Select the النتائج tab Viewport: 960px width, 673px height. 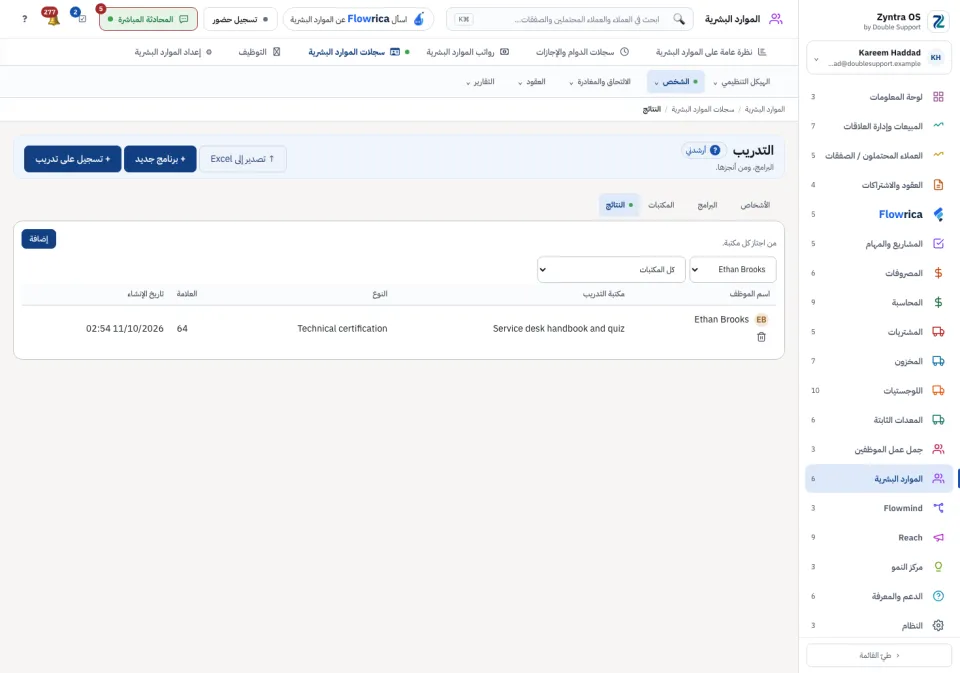click(619, 205)
